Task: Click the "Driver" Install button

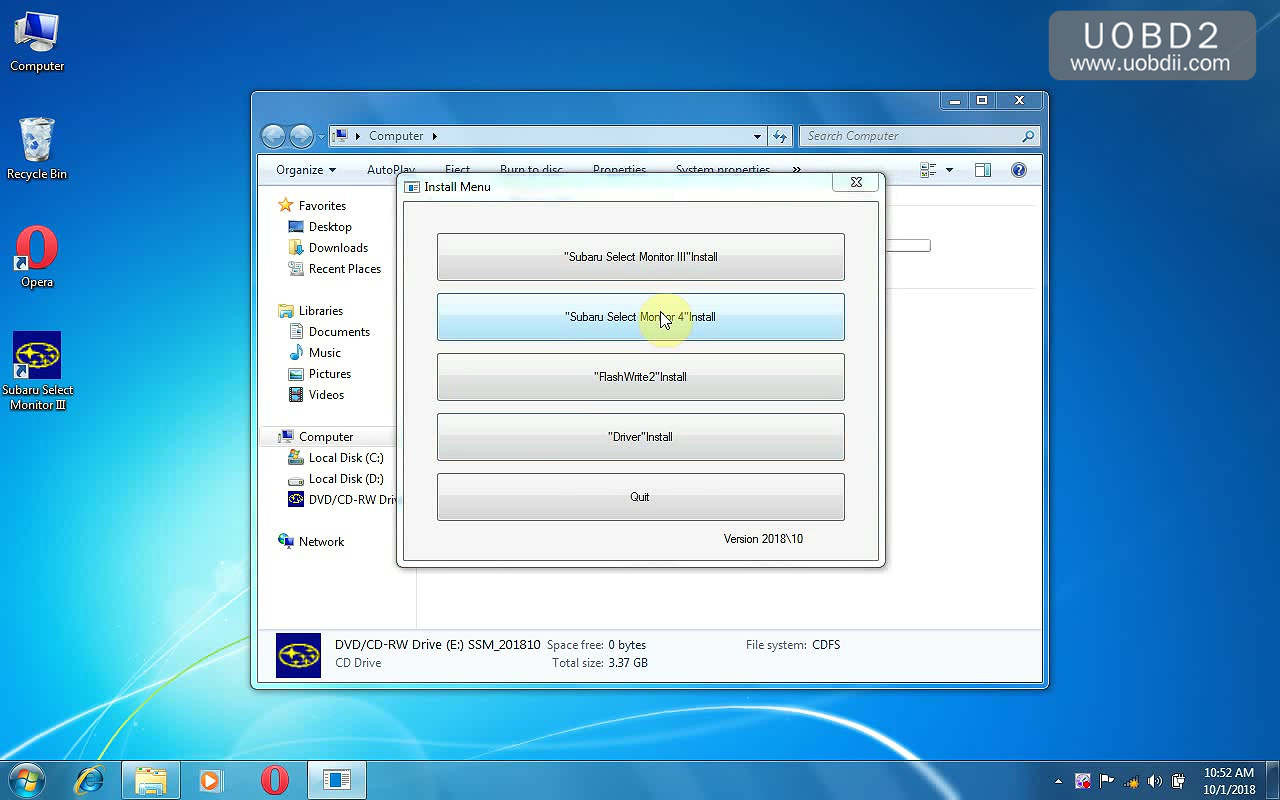Action: 640,437
